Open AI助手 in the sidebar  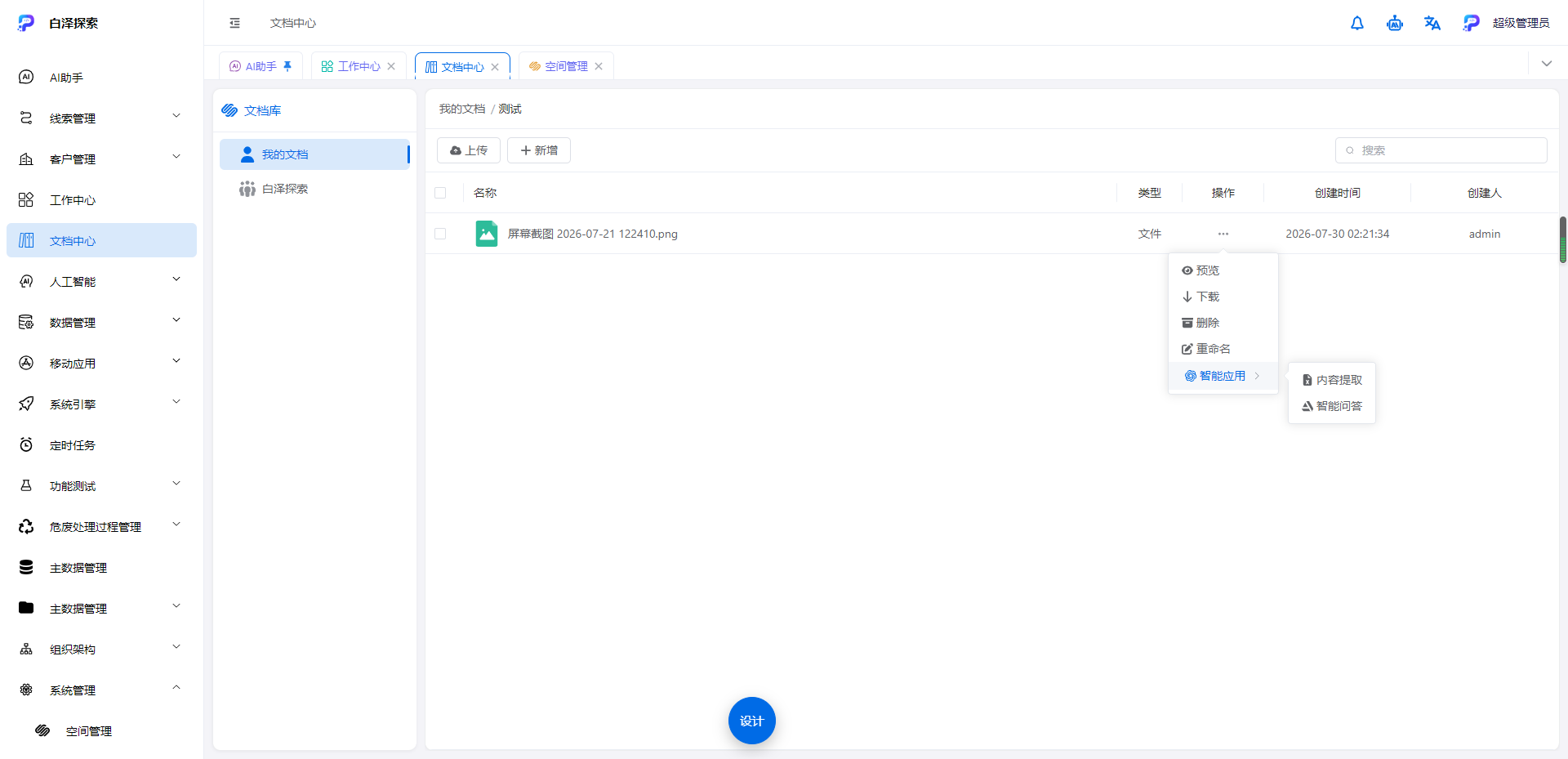[x=101, y=78]
